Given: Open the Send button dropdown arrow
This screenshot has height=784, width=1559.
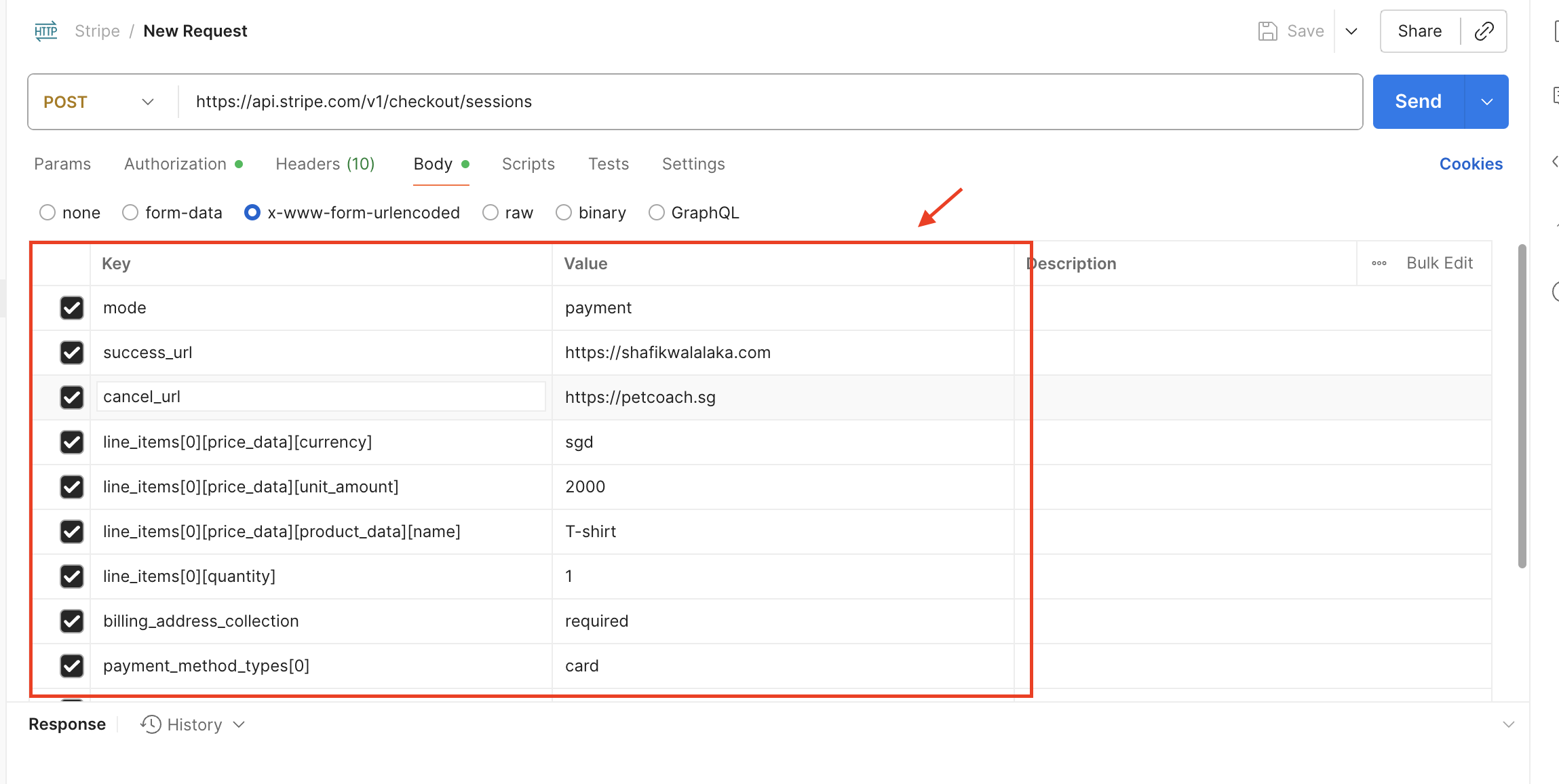Looking at the screenshot, I should [x=1487, y=102].
